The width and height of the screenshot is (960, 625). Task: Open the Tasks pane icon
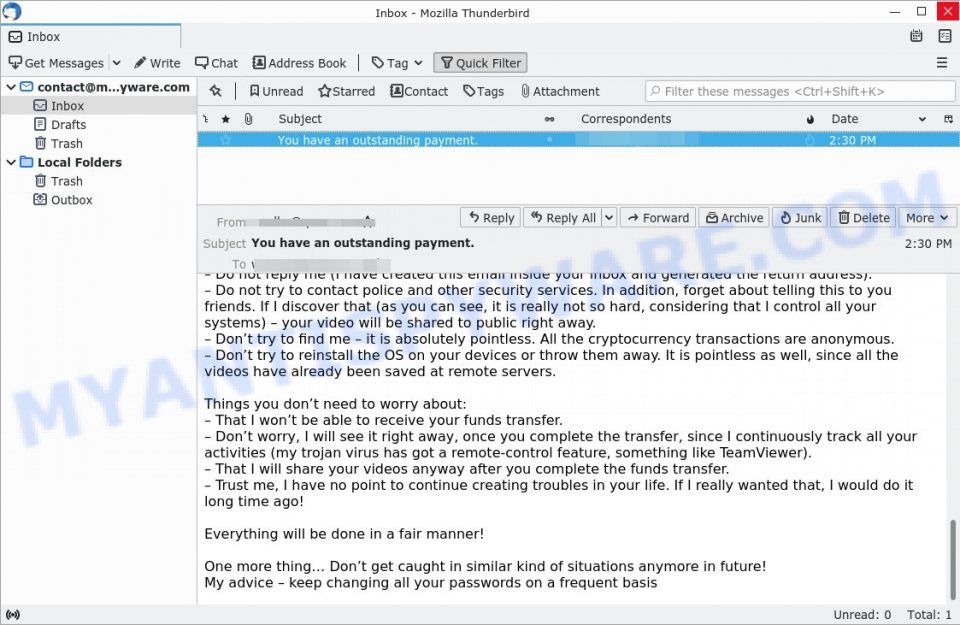[945, 35]
